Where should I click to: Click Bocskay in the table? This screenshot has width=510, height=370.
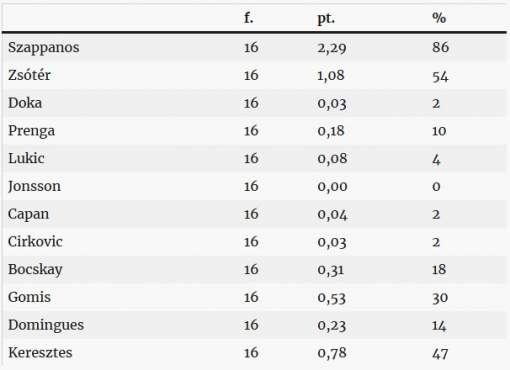tap(35, 270)
